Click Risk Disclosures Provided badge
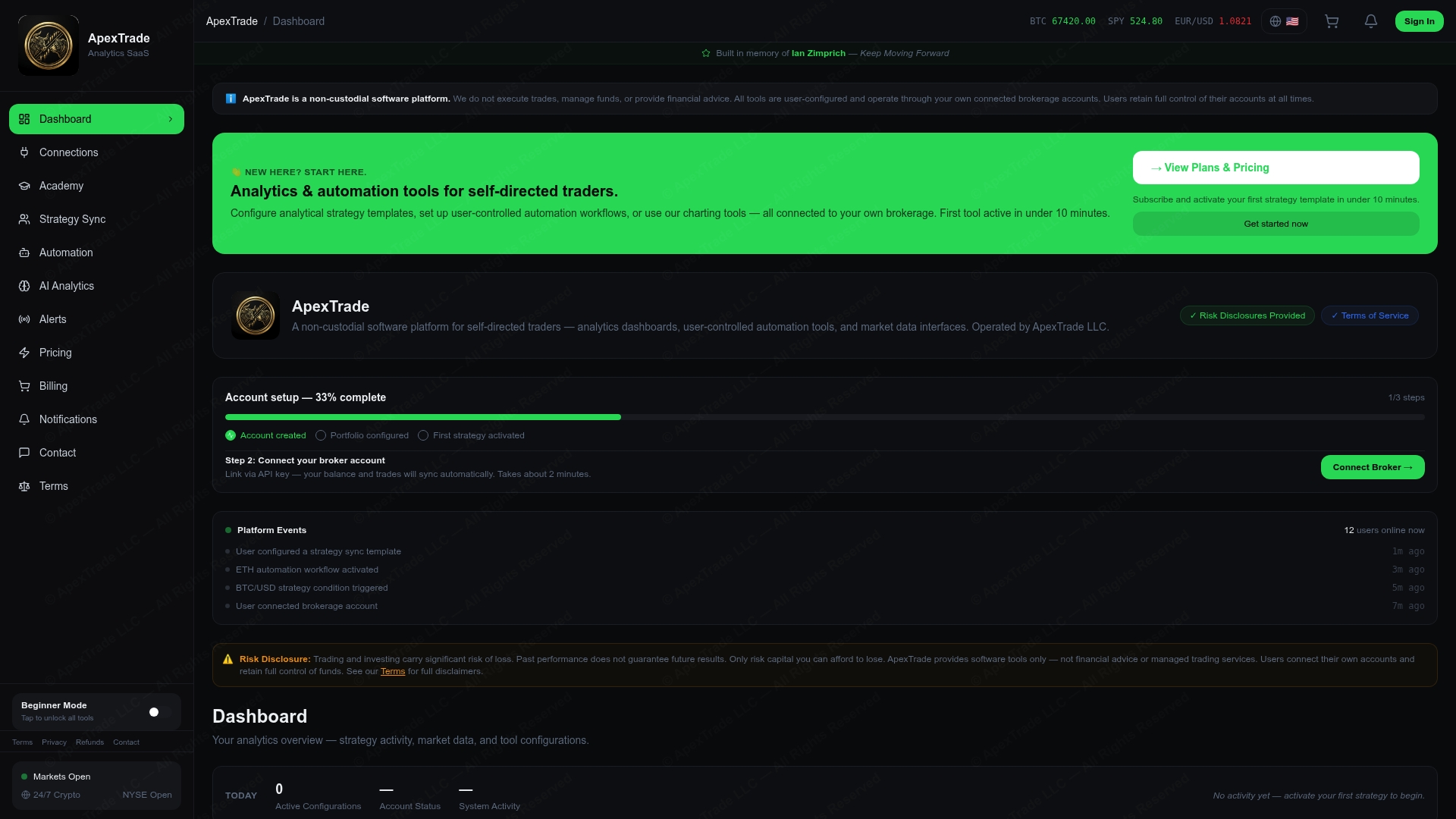The image size is (1456, 819). coord(1247,315)
